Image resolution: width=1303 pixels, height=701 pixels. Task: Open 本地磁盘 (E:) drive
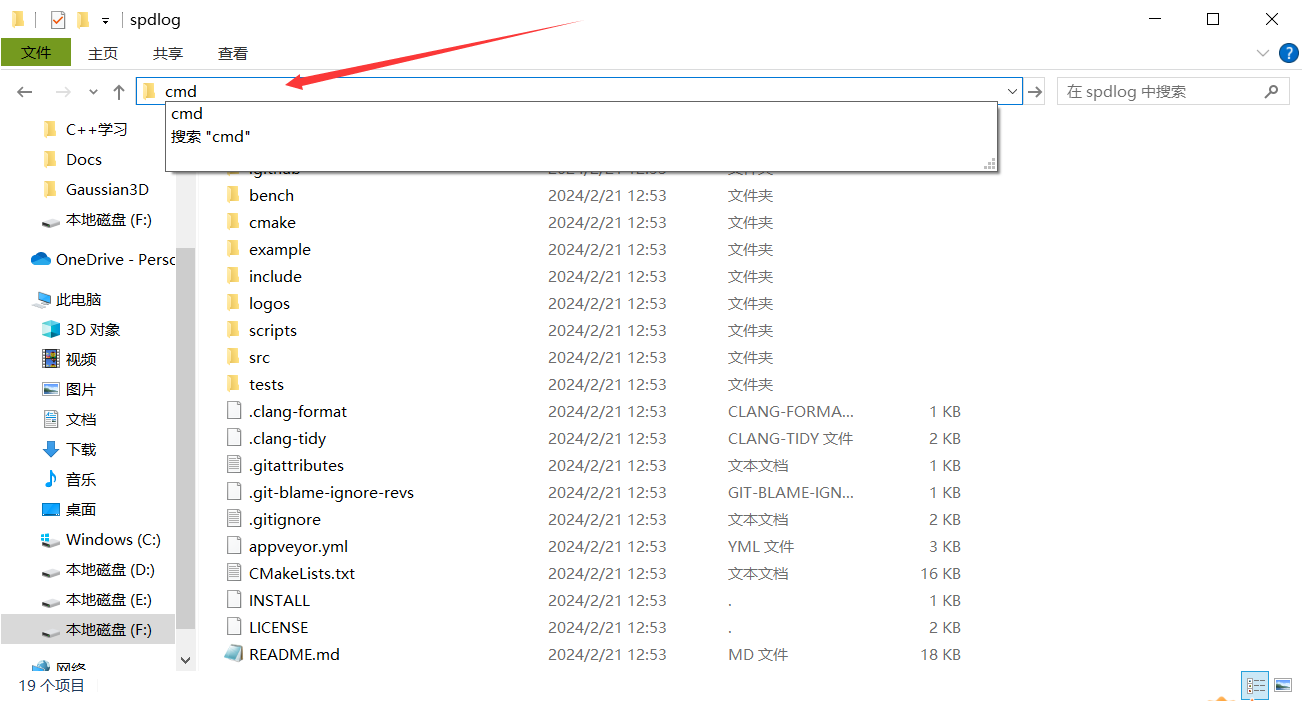[109, 600]
